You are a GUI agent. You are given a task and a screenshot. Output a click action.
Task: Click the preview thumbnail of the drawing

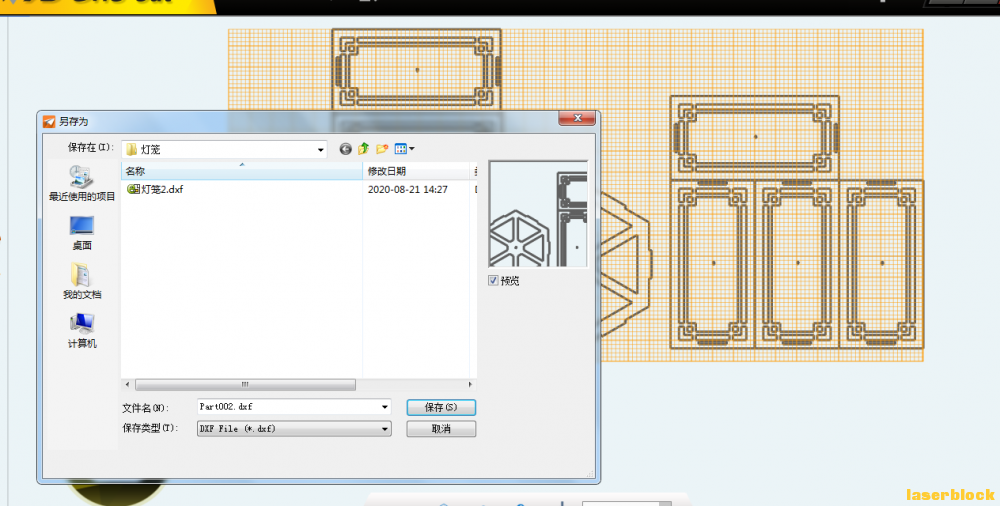pos(538,214)
